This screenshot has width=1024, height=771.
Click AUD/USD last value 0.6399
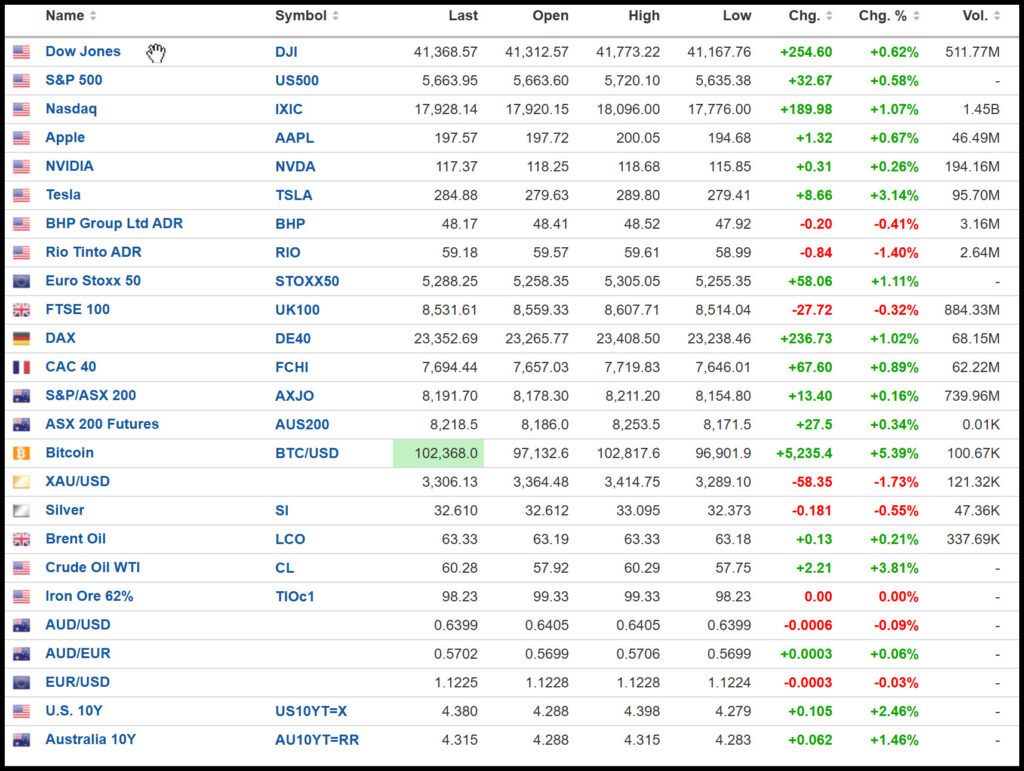click(456, 625)
